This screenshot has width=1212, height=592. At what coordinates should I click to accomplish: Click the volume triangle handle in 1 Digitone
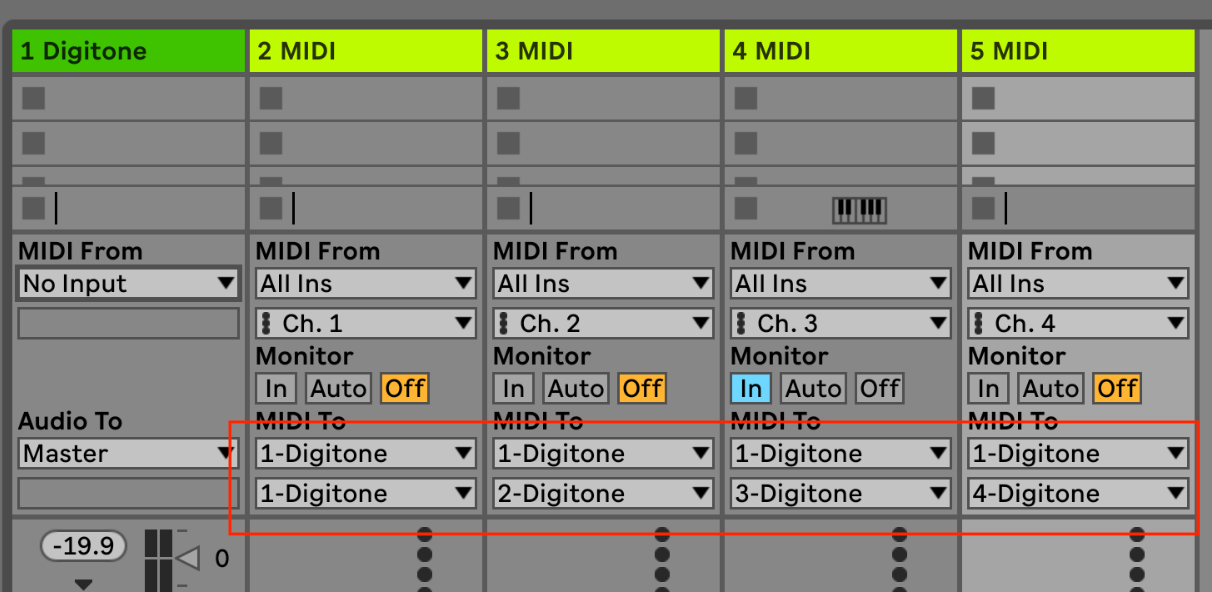tap(188, 557)
